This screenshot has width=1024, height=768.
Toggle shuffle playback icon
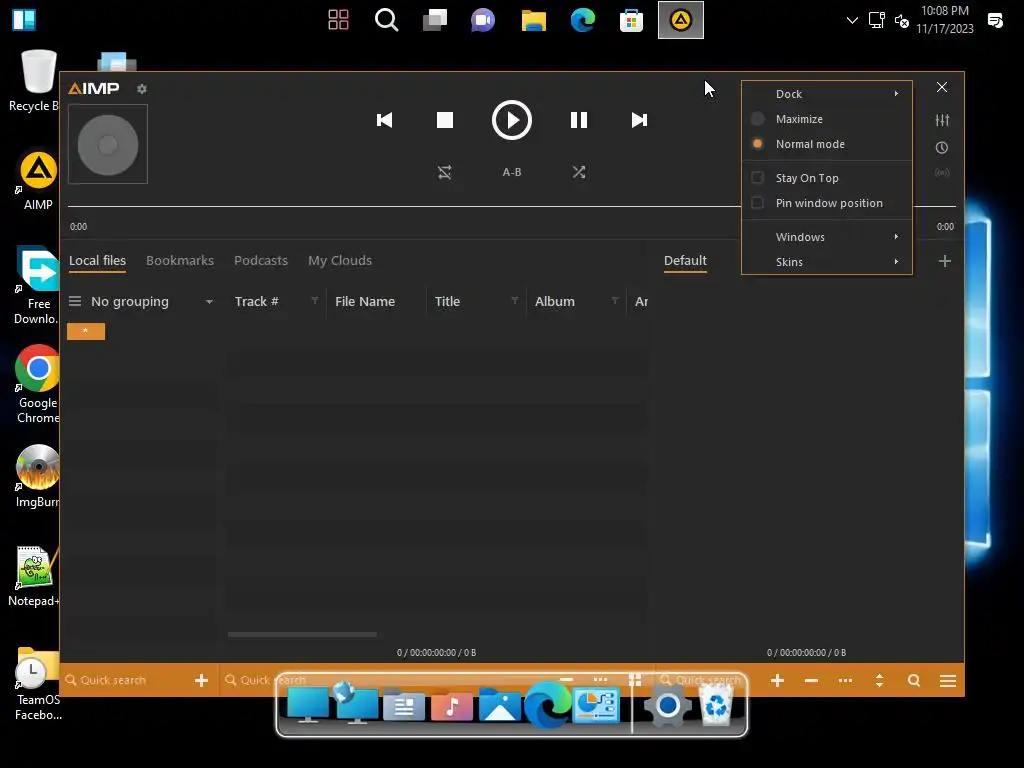click(x=579, y=172)
